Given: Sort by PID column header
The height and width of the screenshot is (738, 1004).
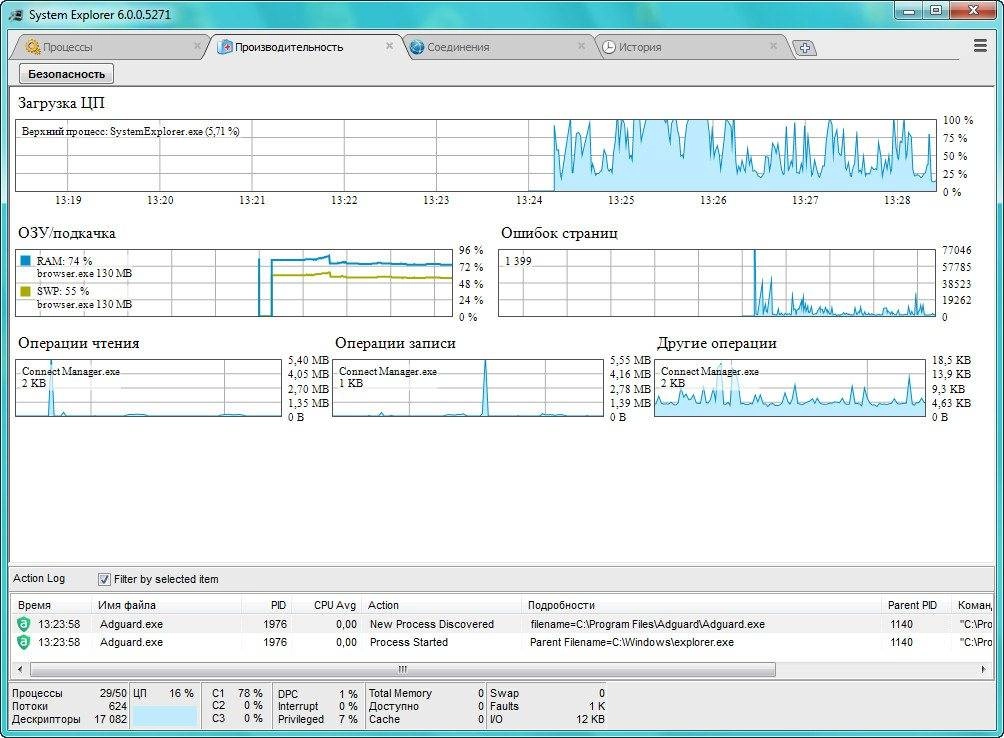Looking at the screenshot, I should point(265,605).
